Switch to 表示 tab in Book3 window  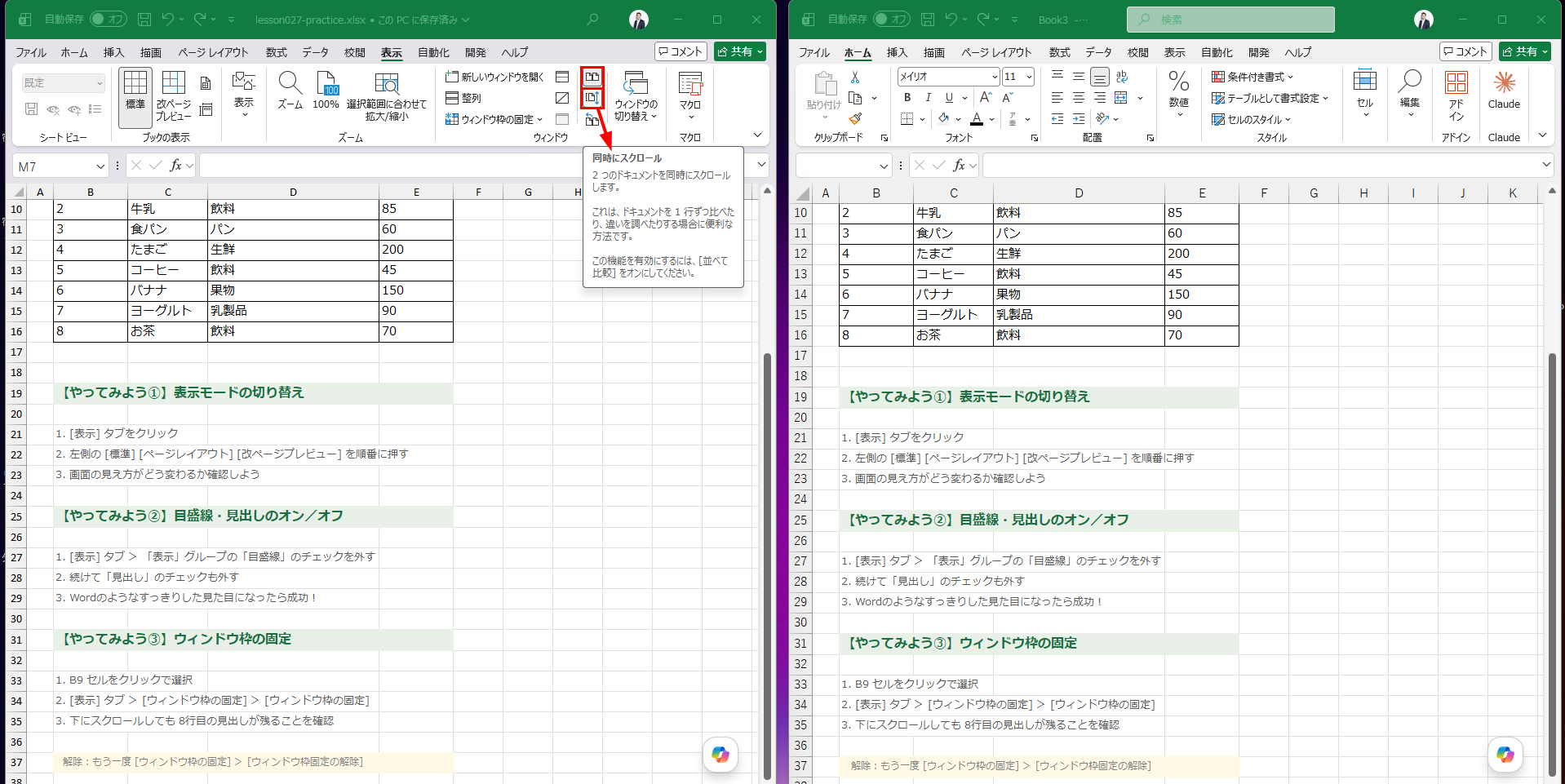click(x=1174, y=52)
